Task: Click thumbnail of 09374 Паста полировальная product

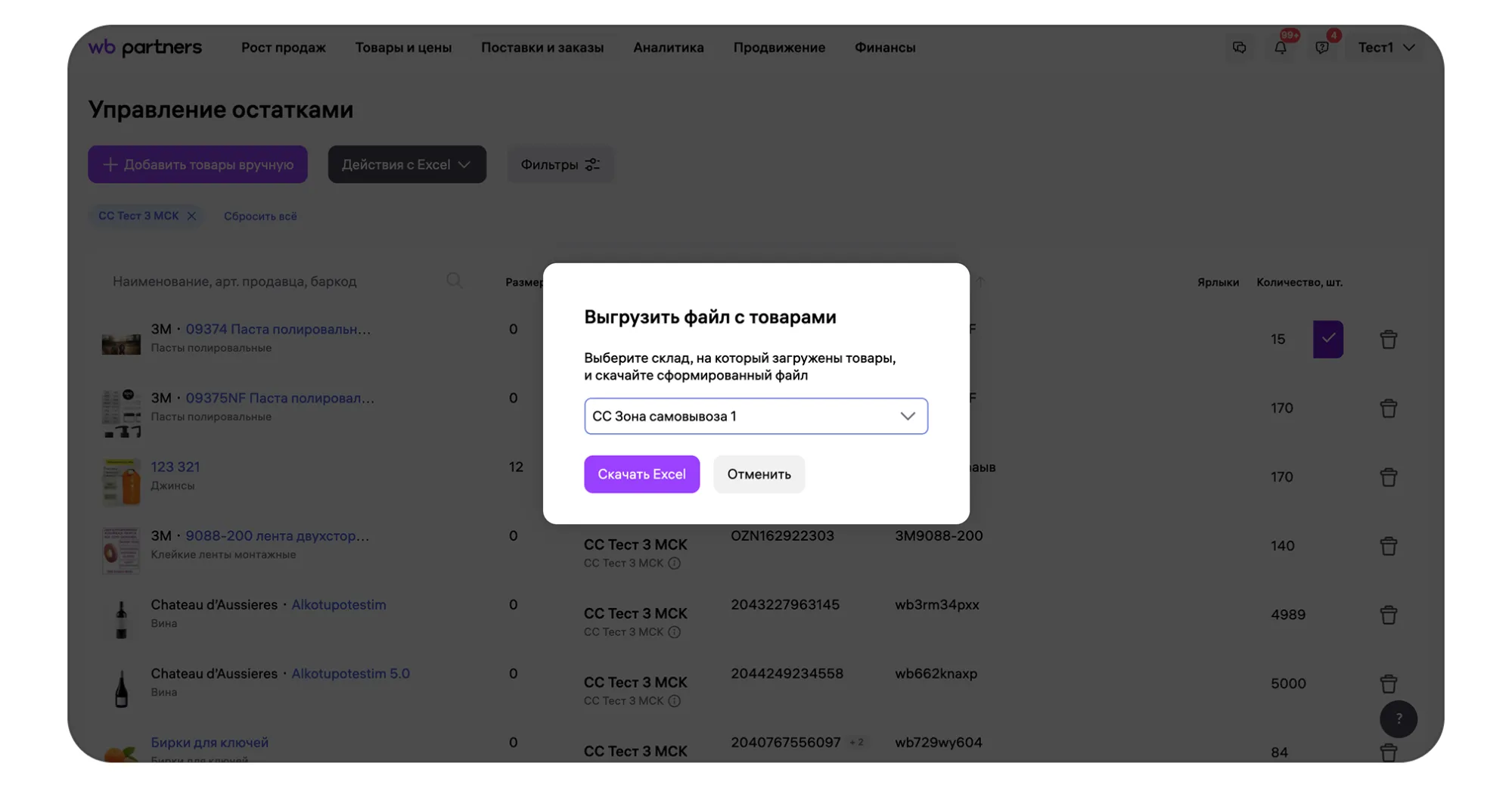Action: (121, 343)
